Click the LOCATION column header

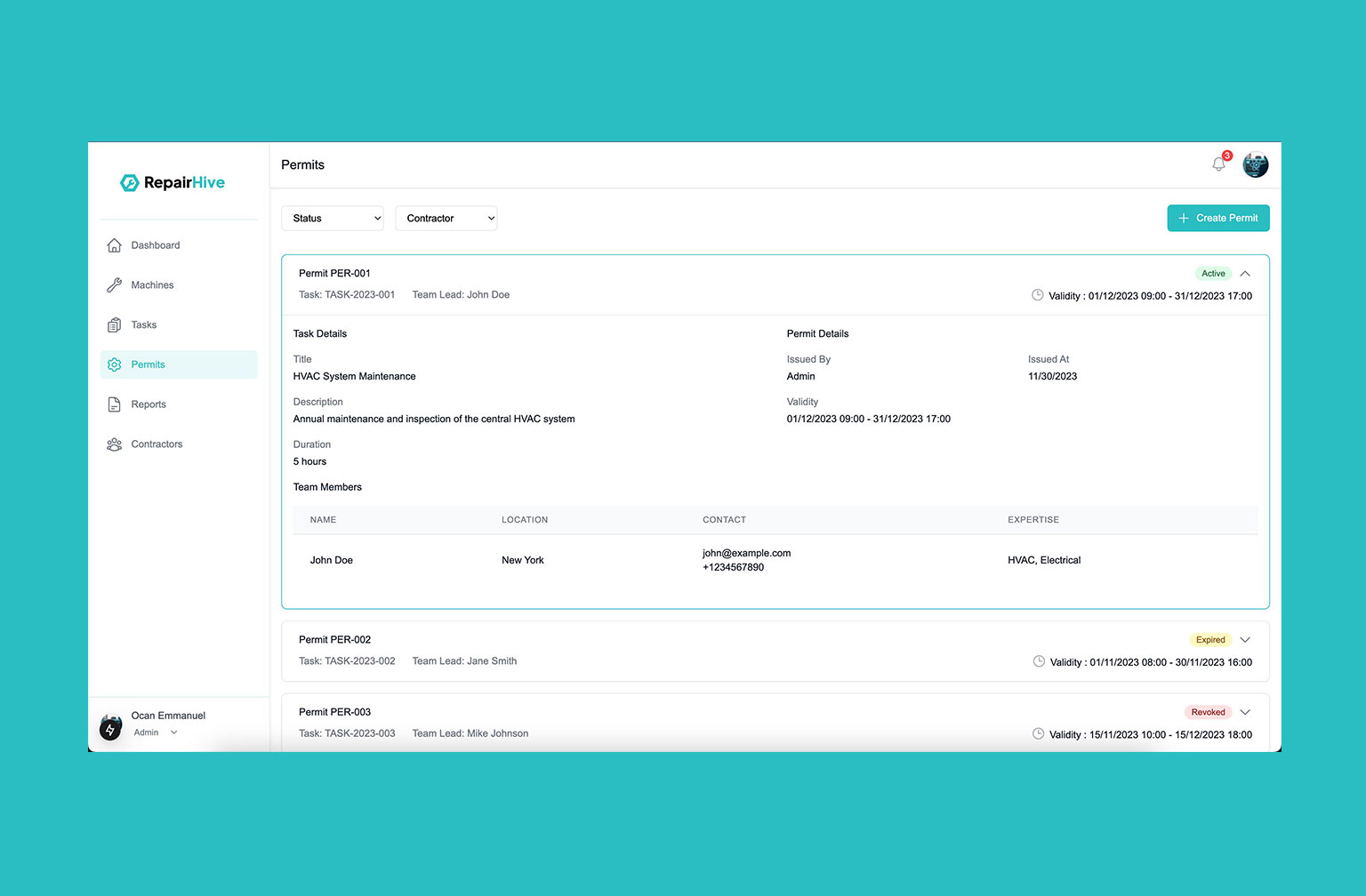[525, 520]
